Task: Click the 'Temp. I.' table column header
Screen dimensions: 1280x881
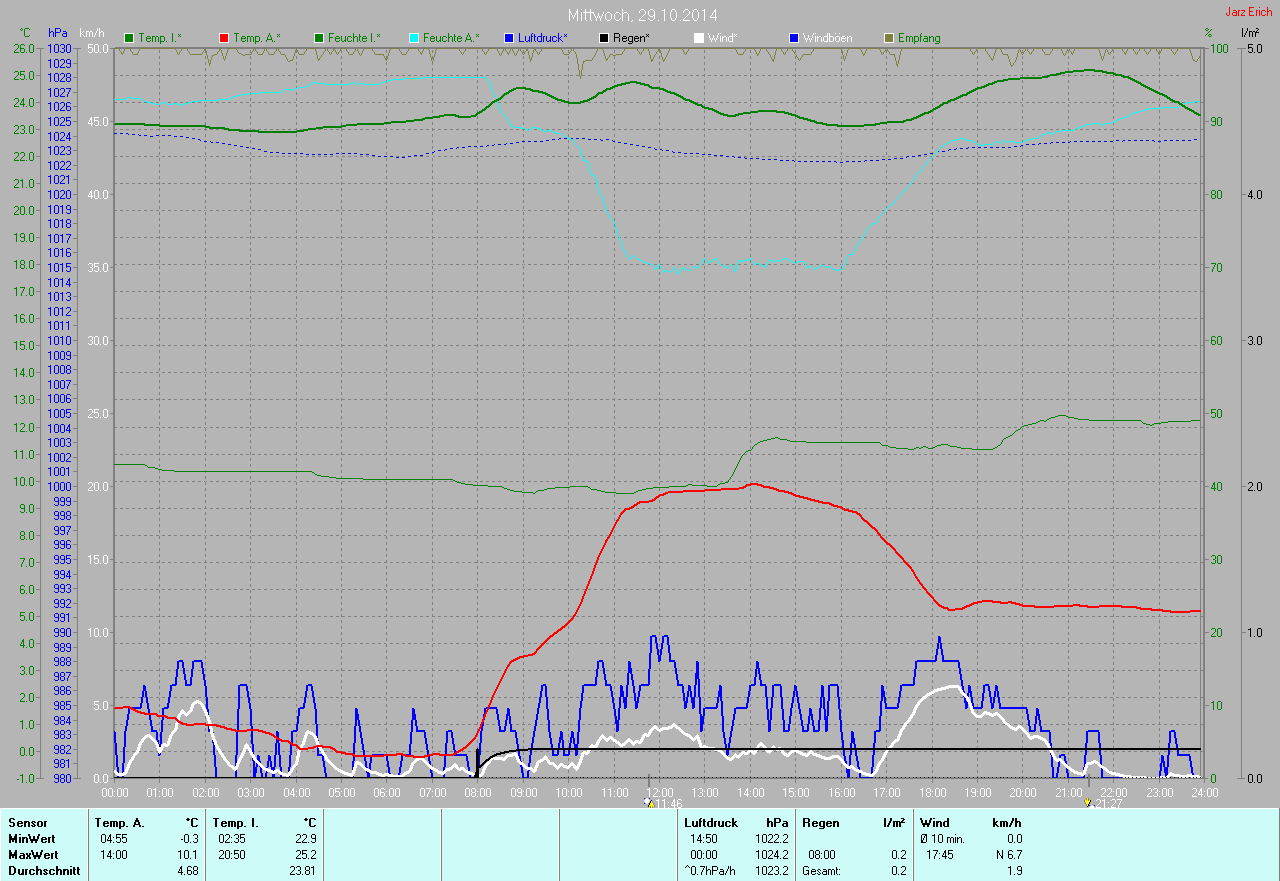Action: (234, 823)
